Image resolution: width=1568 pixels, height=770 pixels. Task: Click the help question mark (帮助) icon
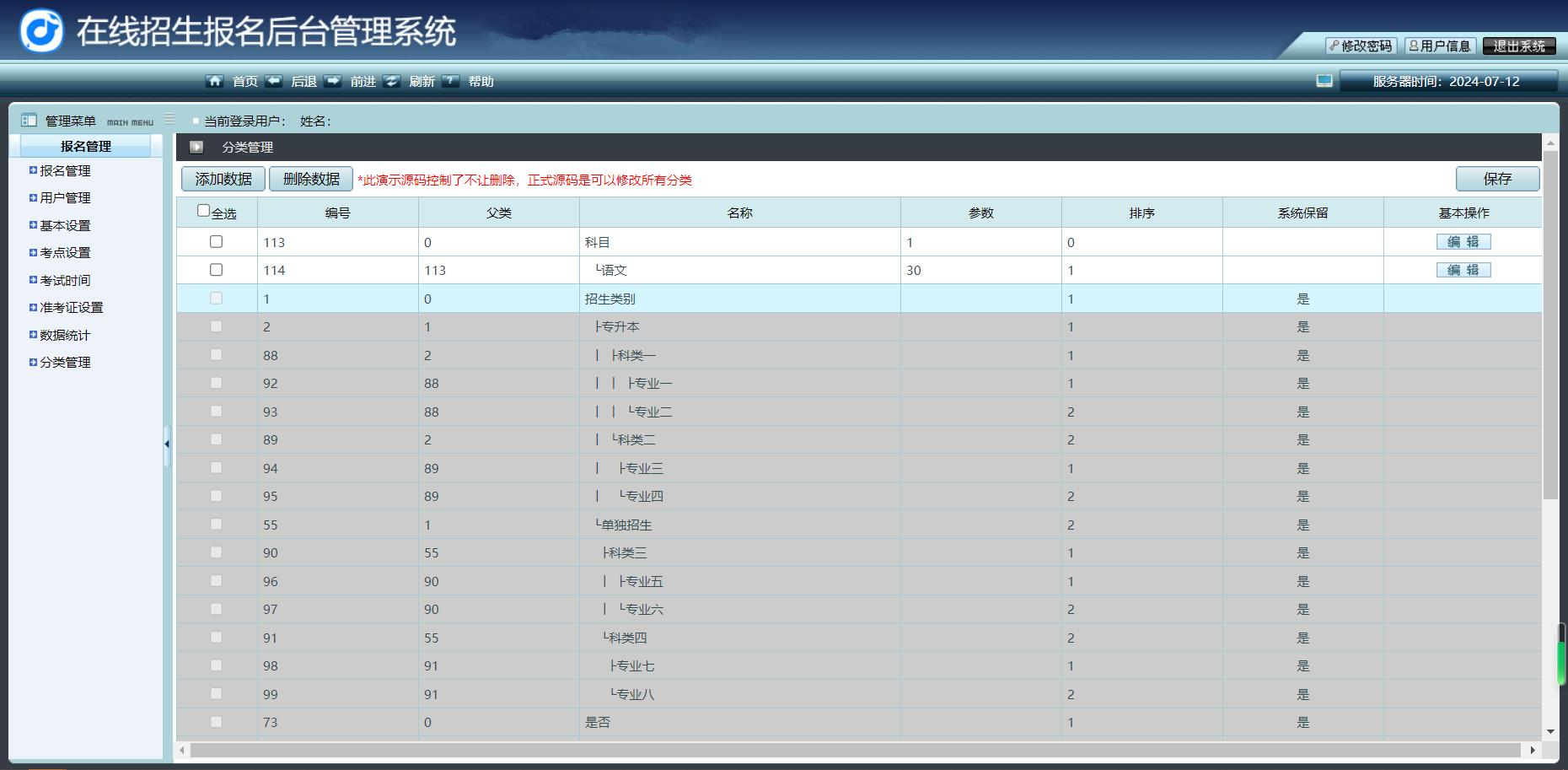pyautogui.click(x=450, y=81)
